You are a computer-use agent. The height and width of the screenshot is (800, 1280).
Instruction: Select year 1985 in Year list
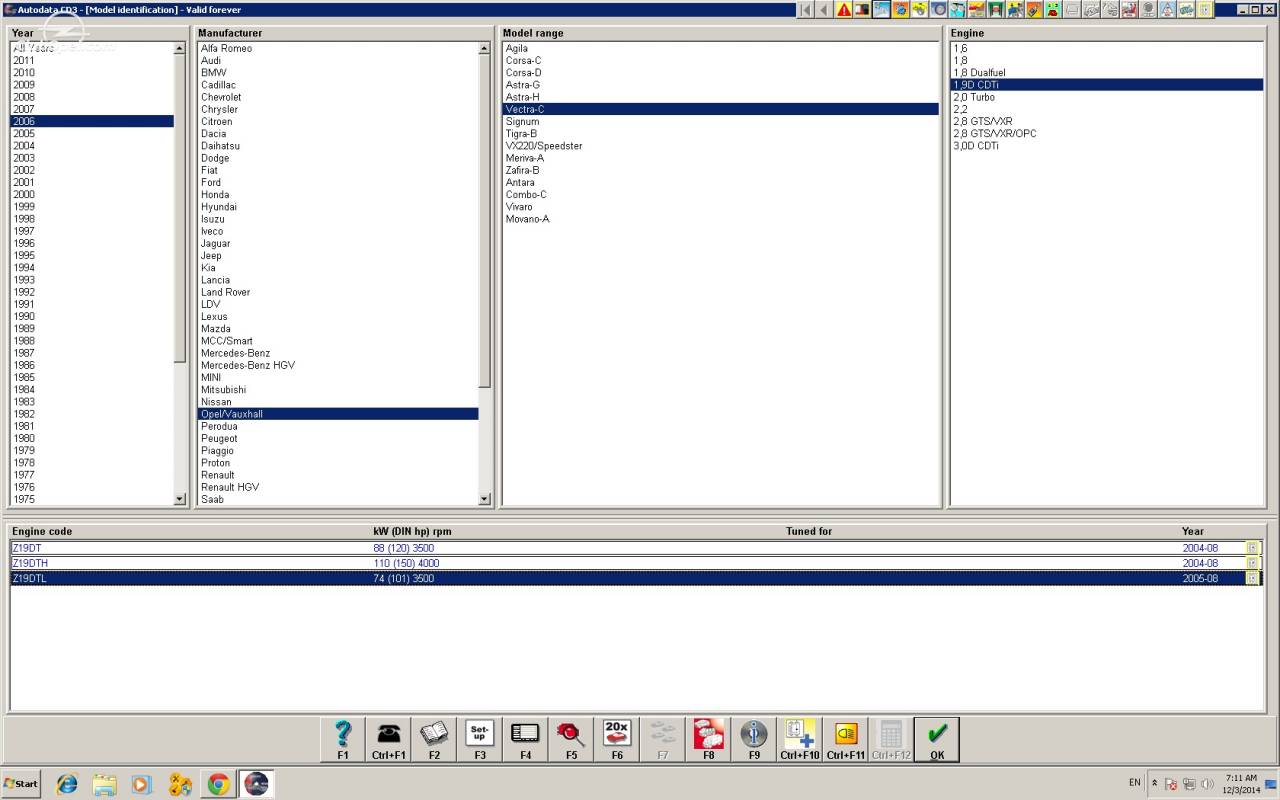[x=92, y=377]
